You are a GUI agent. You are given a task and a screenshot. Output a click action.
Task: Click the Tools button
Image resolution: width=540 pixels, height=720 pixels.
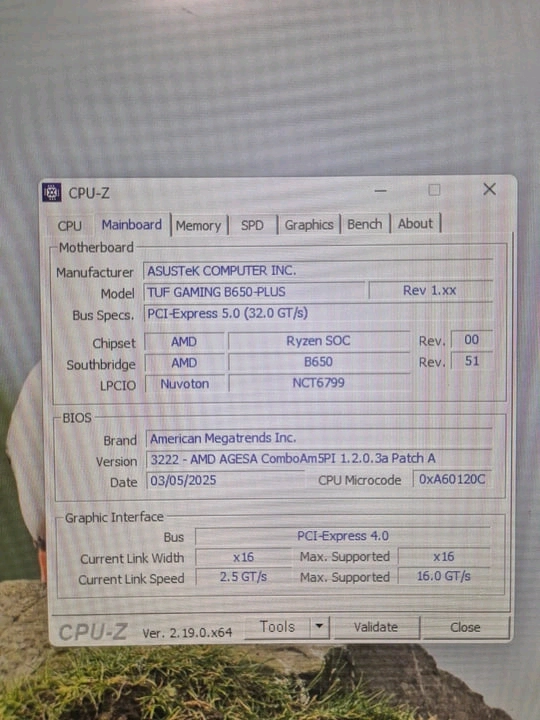point(277,627)
